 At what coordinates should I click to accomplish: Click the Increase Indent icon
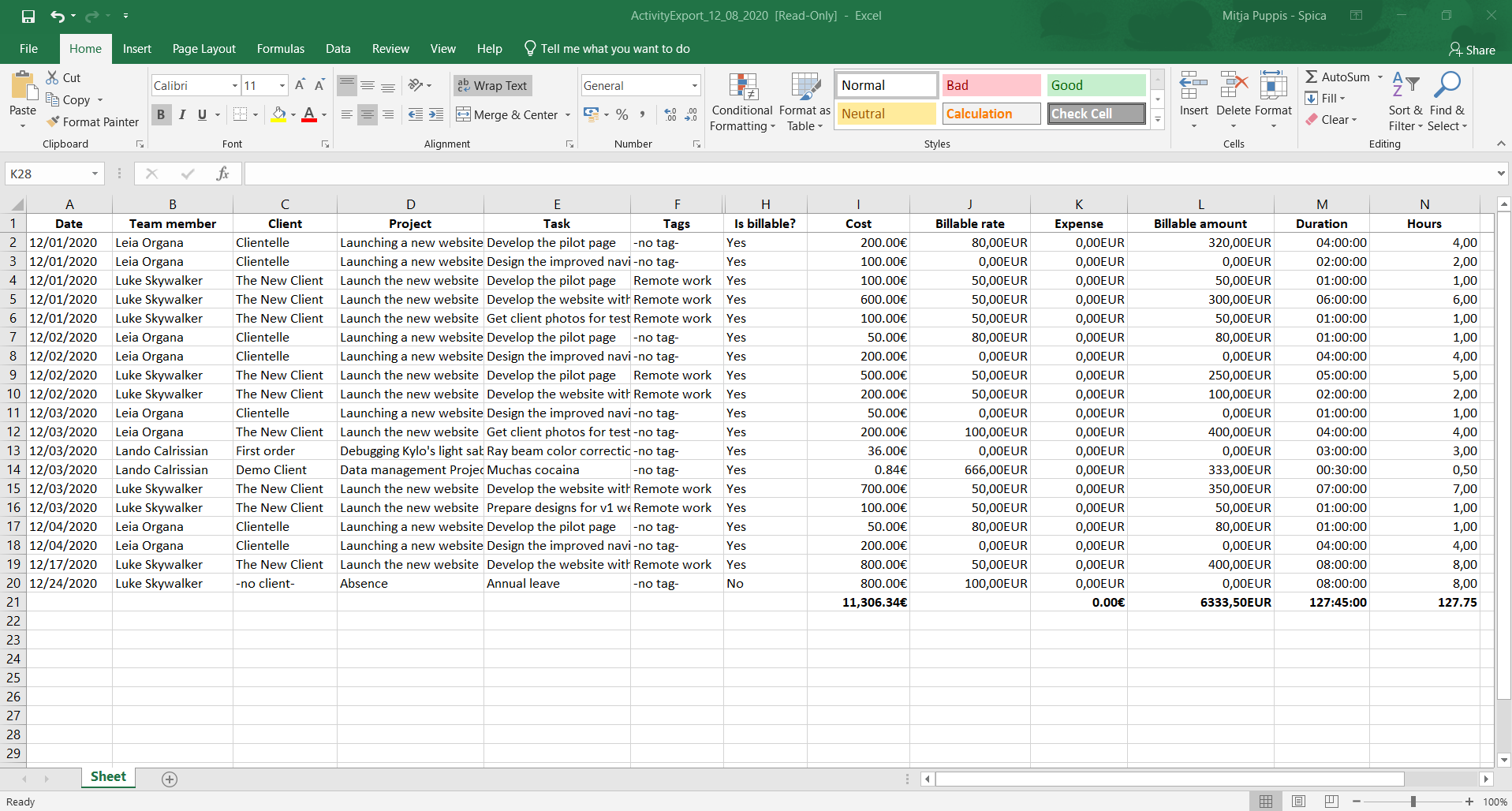tap(436, 115)
